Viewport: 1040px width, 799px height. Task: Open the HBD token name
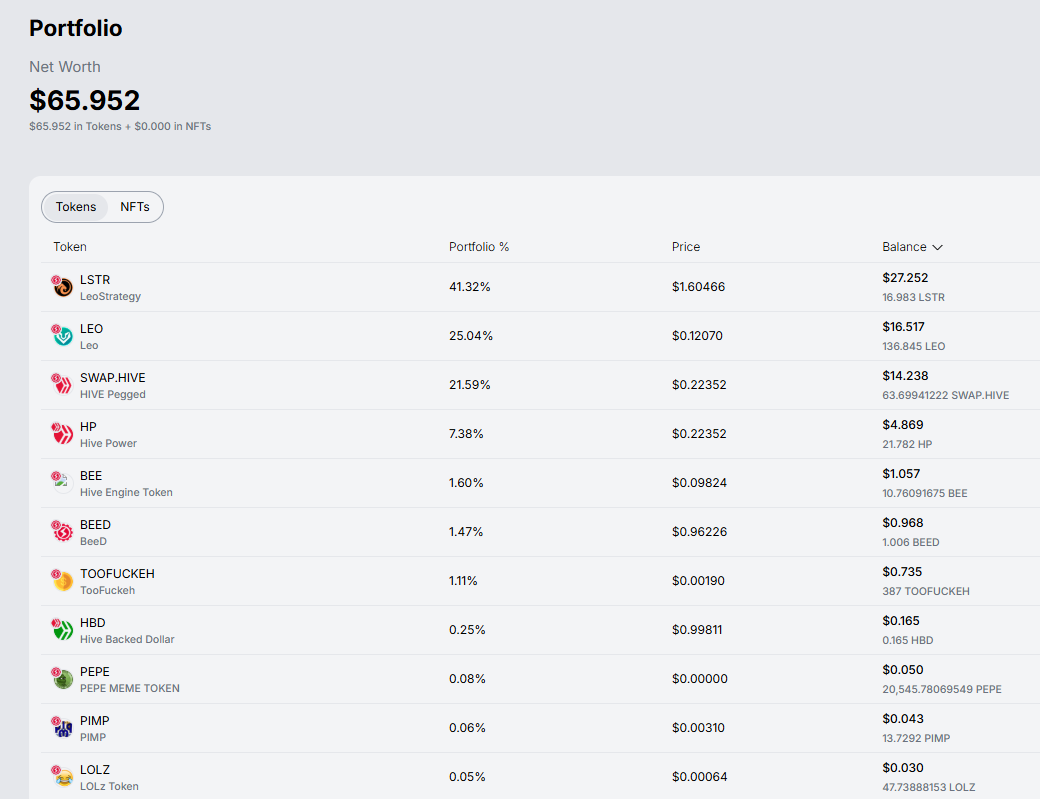click(93, 623)
